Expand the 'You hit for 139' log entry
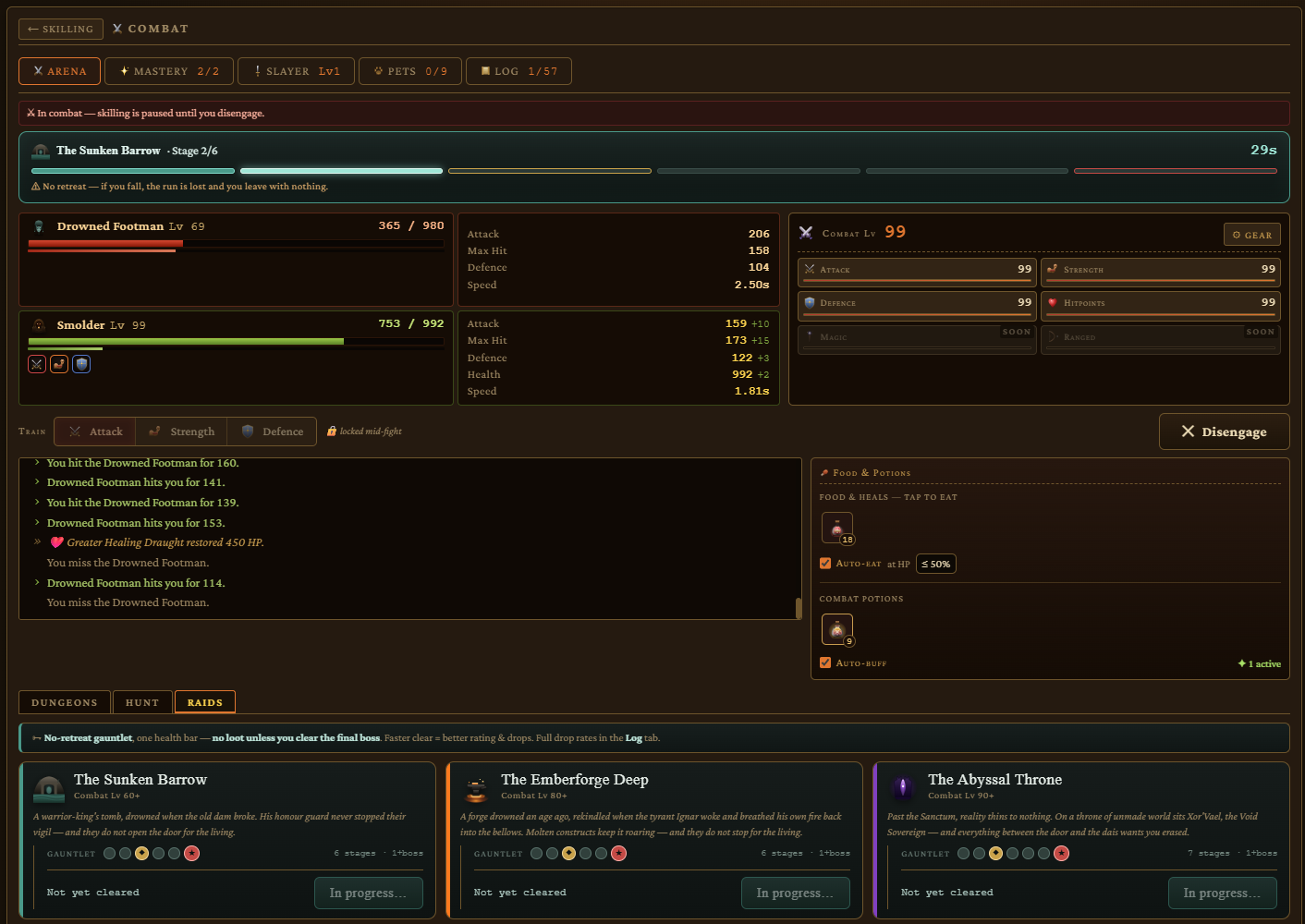 pos(142,503)
